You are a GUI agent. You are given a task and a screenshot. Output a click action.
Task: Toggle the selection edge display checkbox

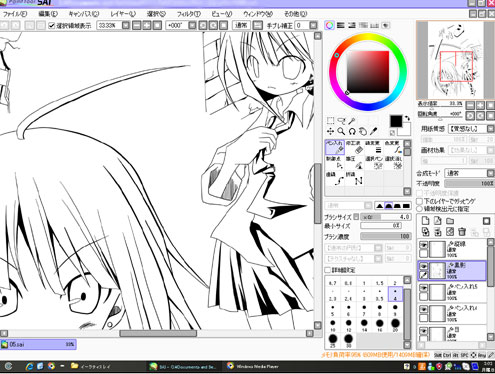tap(51, 25)
